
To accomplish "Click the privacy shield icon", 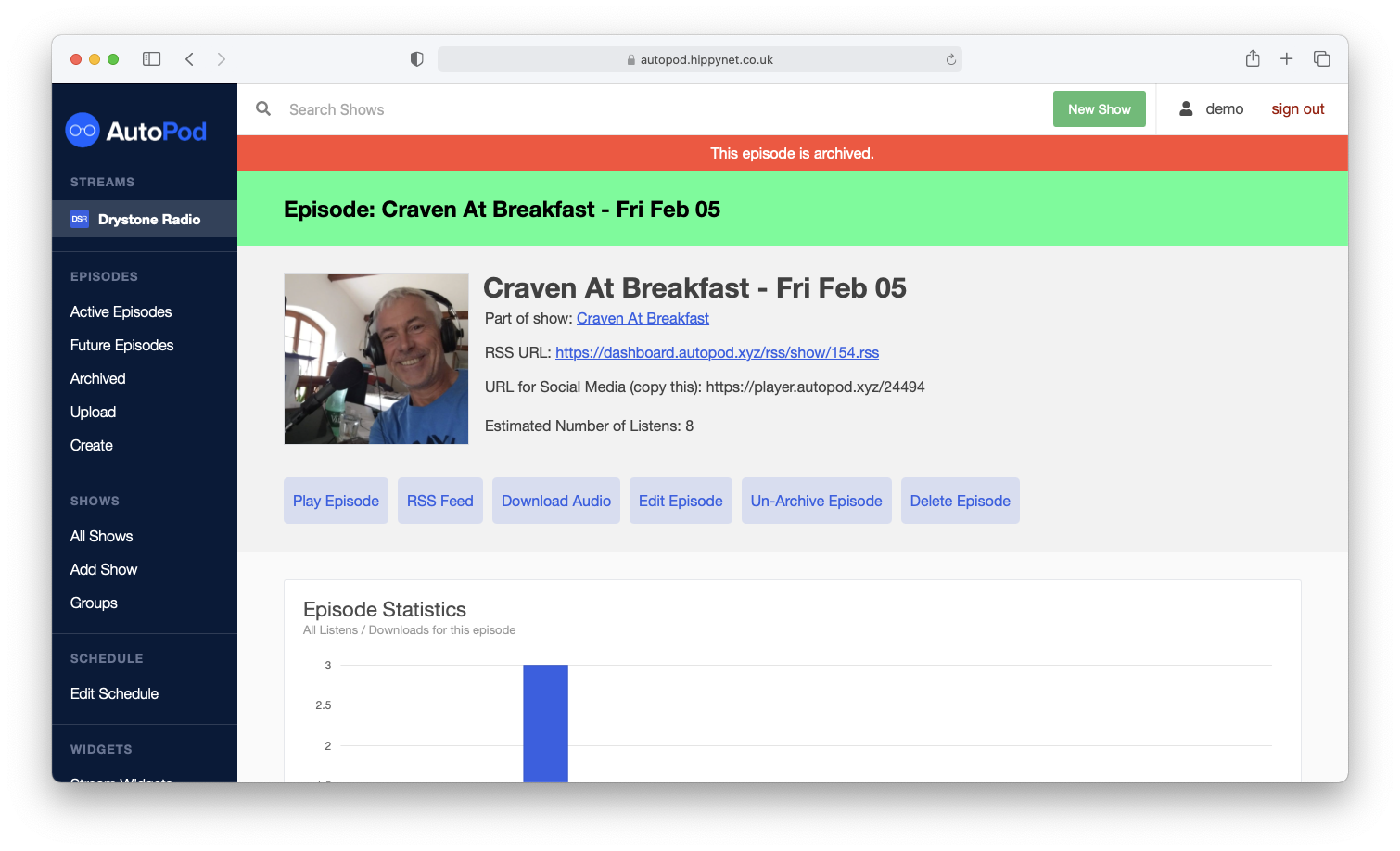I will pos(417,59).
